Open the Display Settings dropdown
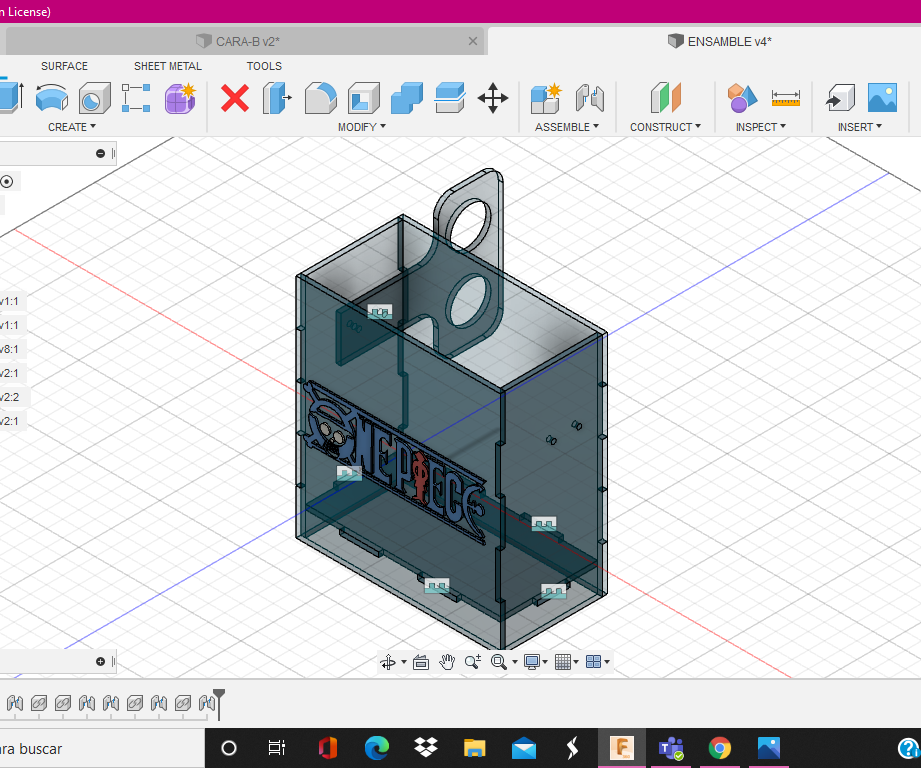This screenshot has width=921, height=768. click(535, 662)
